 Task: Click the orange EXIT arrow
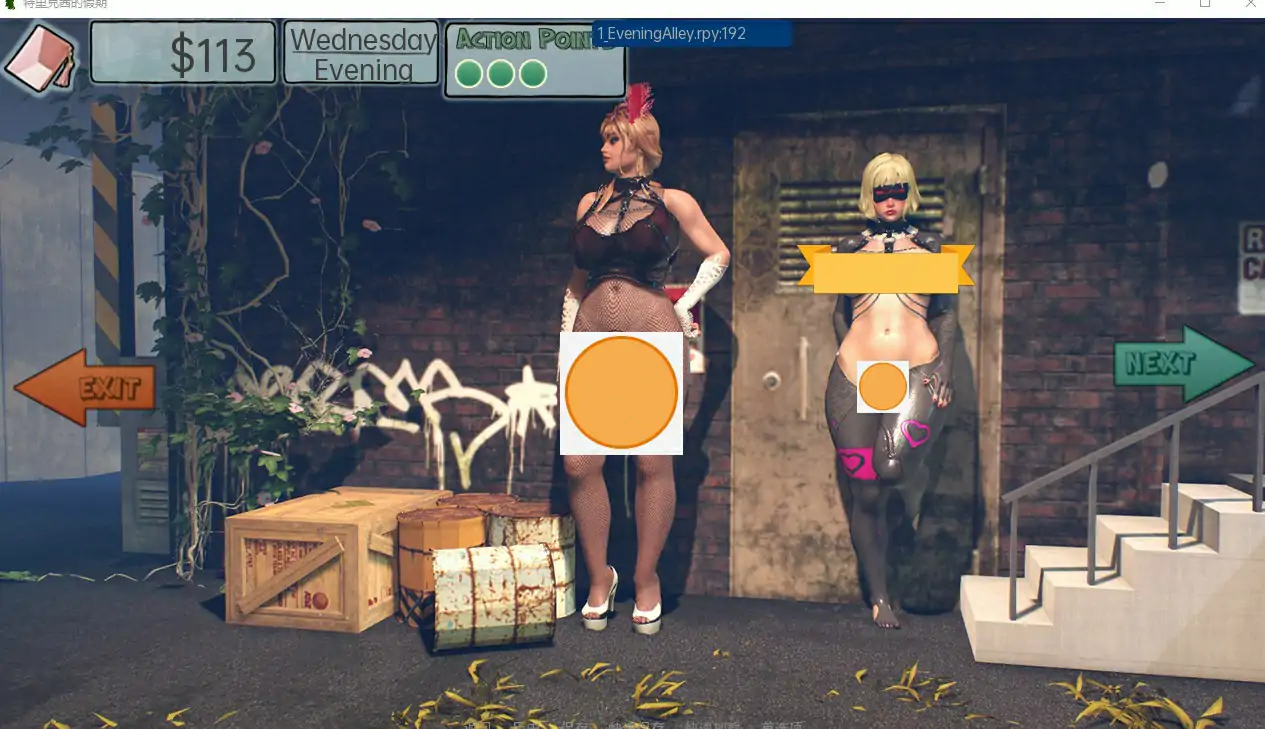click(x=85, y=387)
